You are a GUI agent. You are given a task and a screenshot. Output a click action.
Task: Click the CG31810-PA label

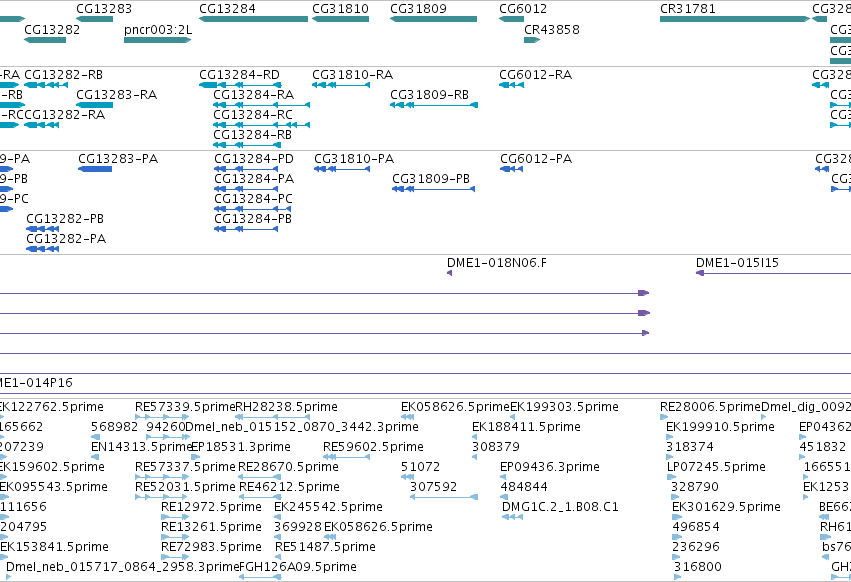point(354,159)
